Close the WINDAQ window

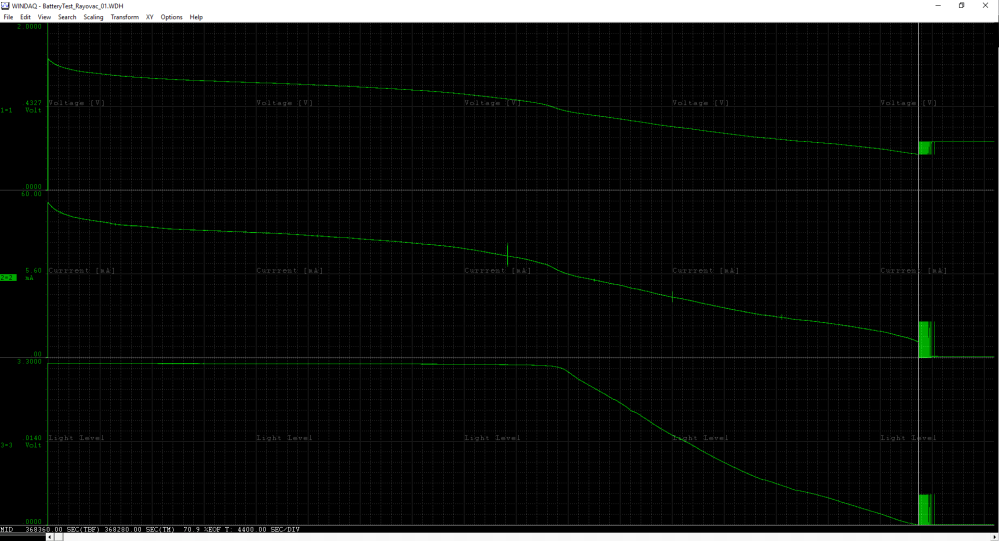click(x=985, y=6)
